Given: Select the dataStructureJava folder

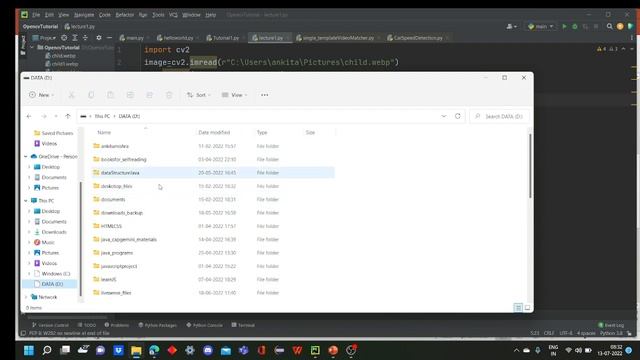Looking at the screenshot, I should tap(212, 173).
